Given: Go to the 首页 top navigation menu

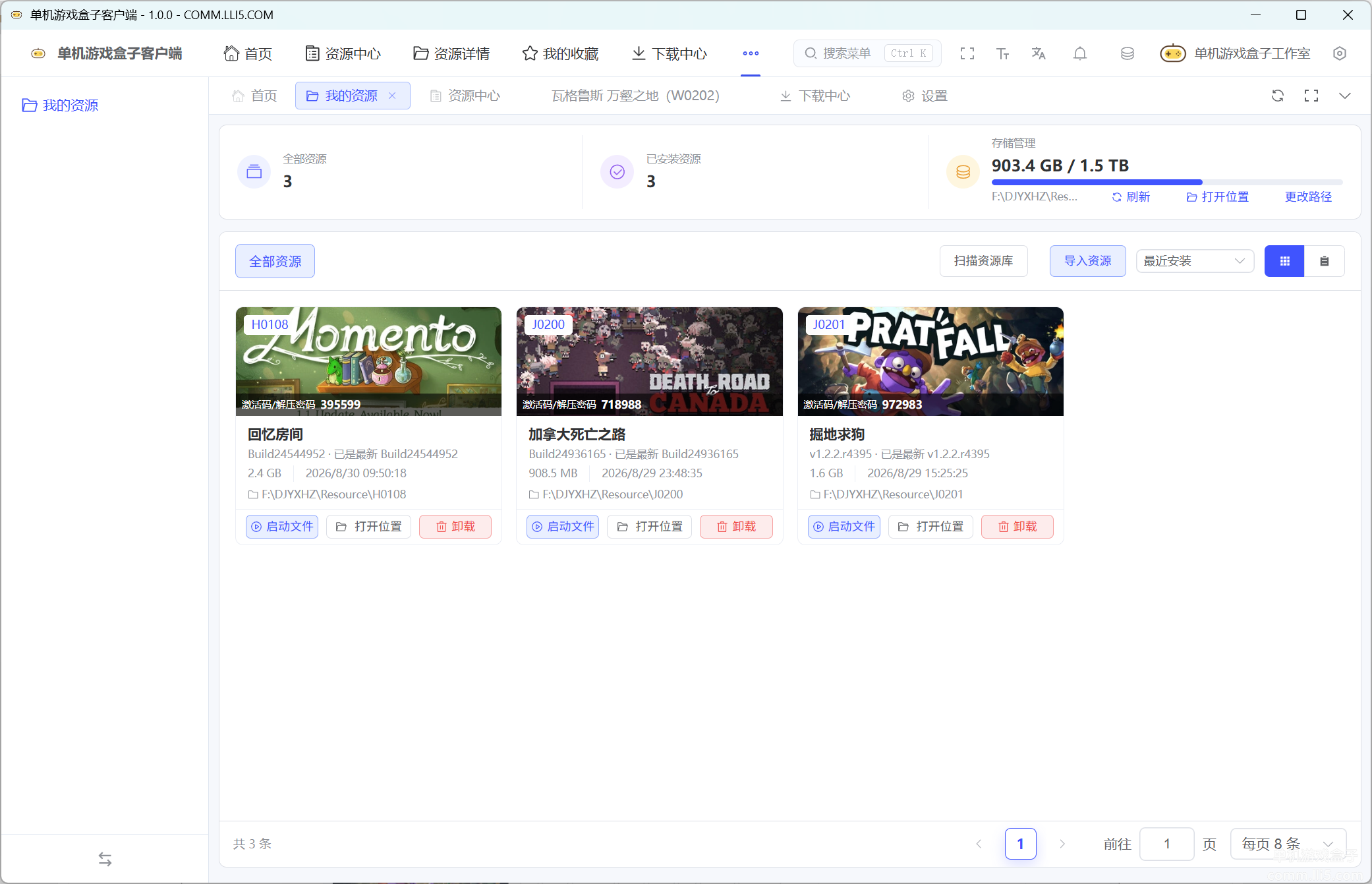Looking at the screenshot, I should (x=248, y=53).
